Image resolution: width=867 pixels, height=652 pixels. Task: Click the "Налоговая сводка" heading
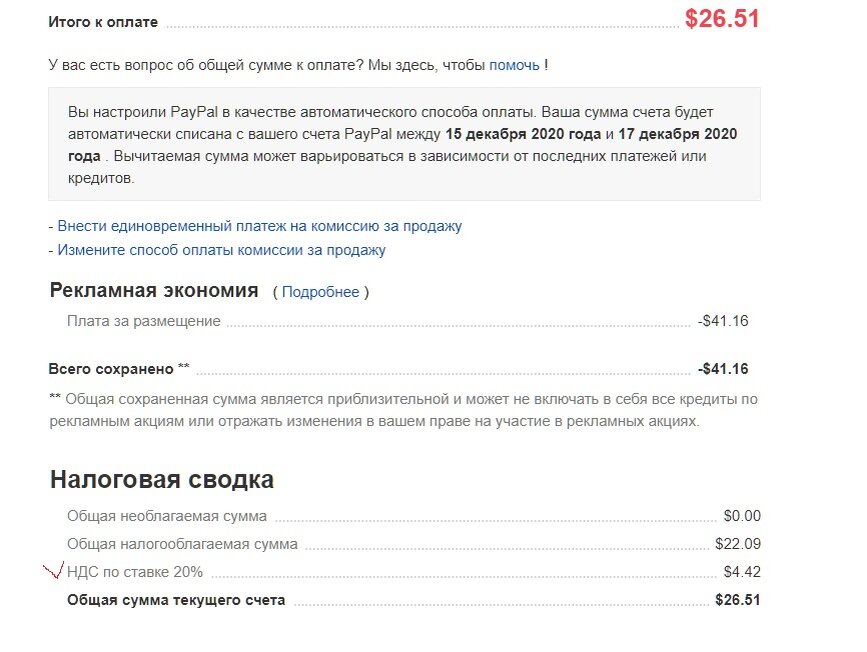pyautogui.click(x=162, y=480)
